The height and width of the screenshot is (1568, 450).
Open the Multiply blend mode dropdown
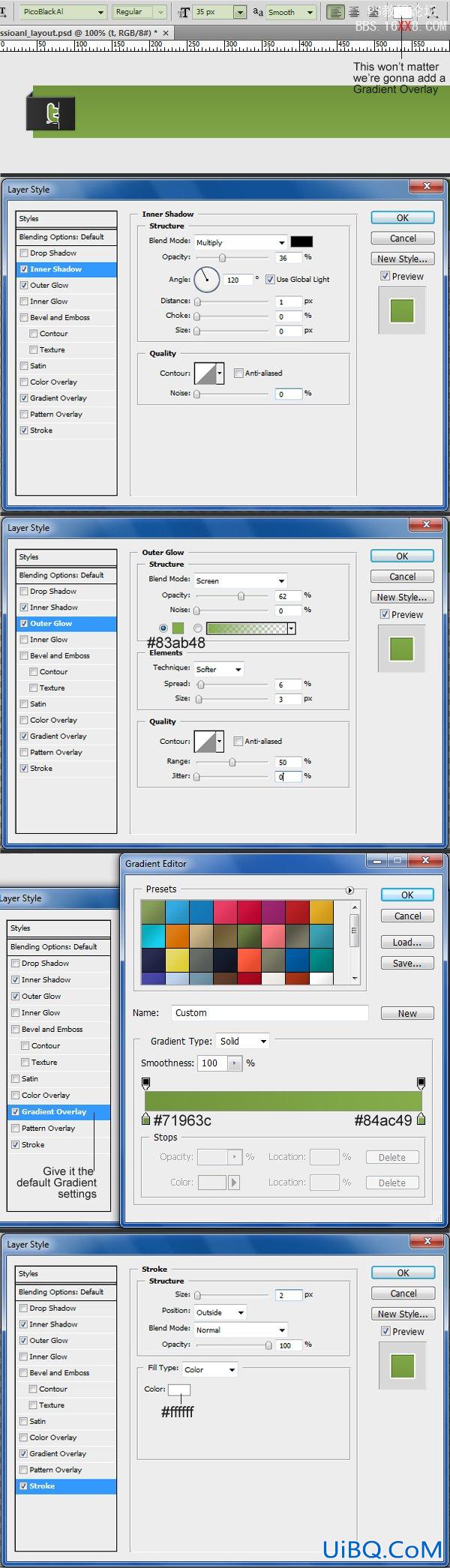[x=241, y=242]
